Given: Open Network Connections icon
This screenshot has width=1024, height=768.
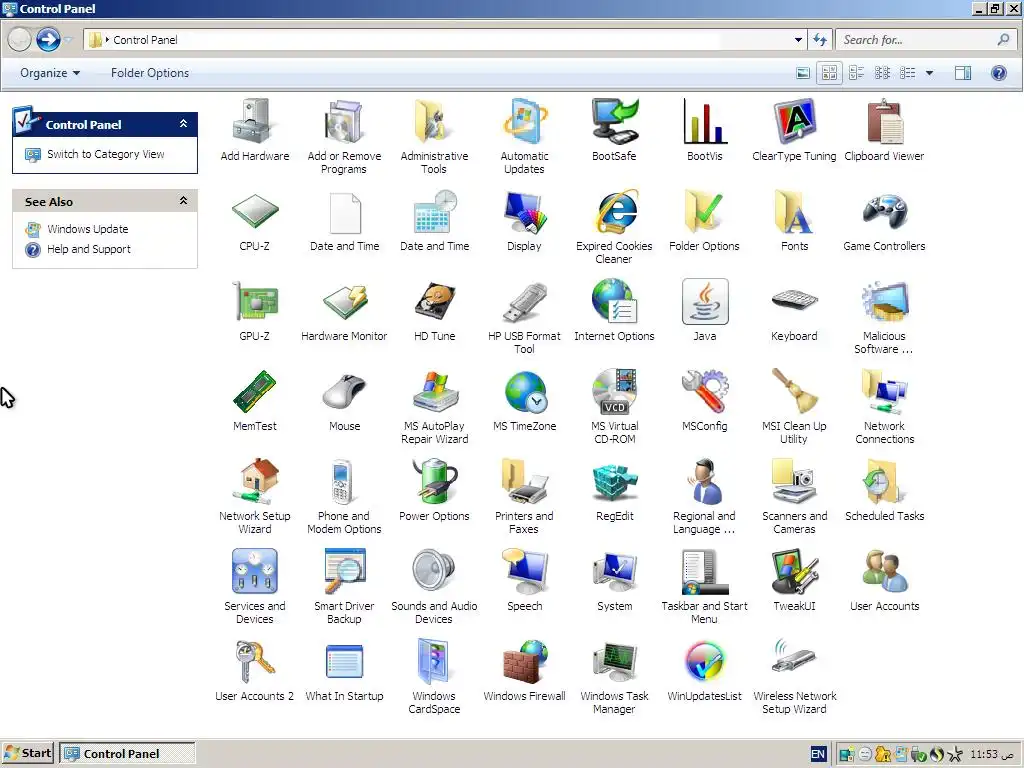Looking at the screenshot, I should tap(884, 407).
